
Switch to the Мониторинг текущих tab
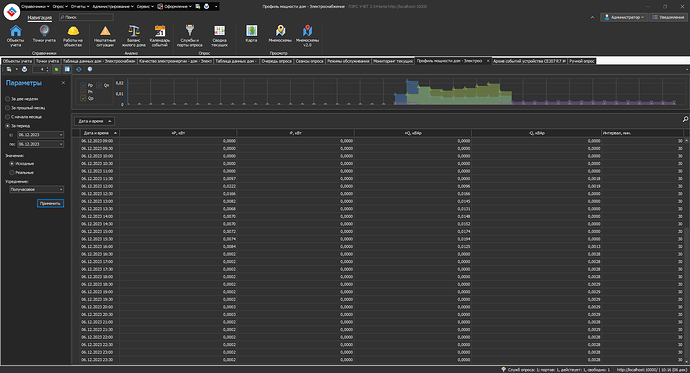[x=393, y=61]
